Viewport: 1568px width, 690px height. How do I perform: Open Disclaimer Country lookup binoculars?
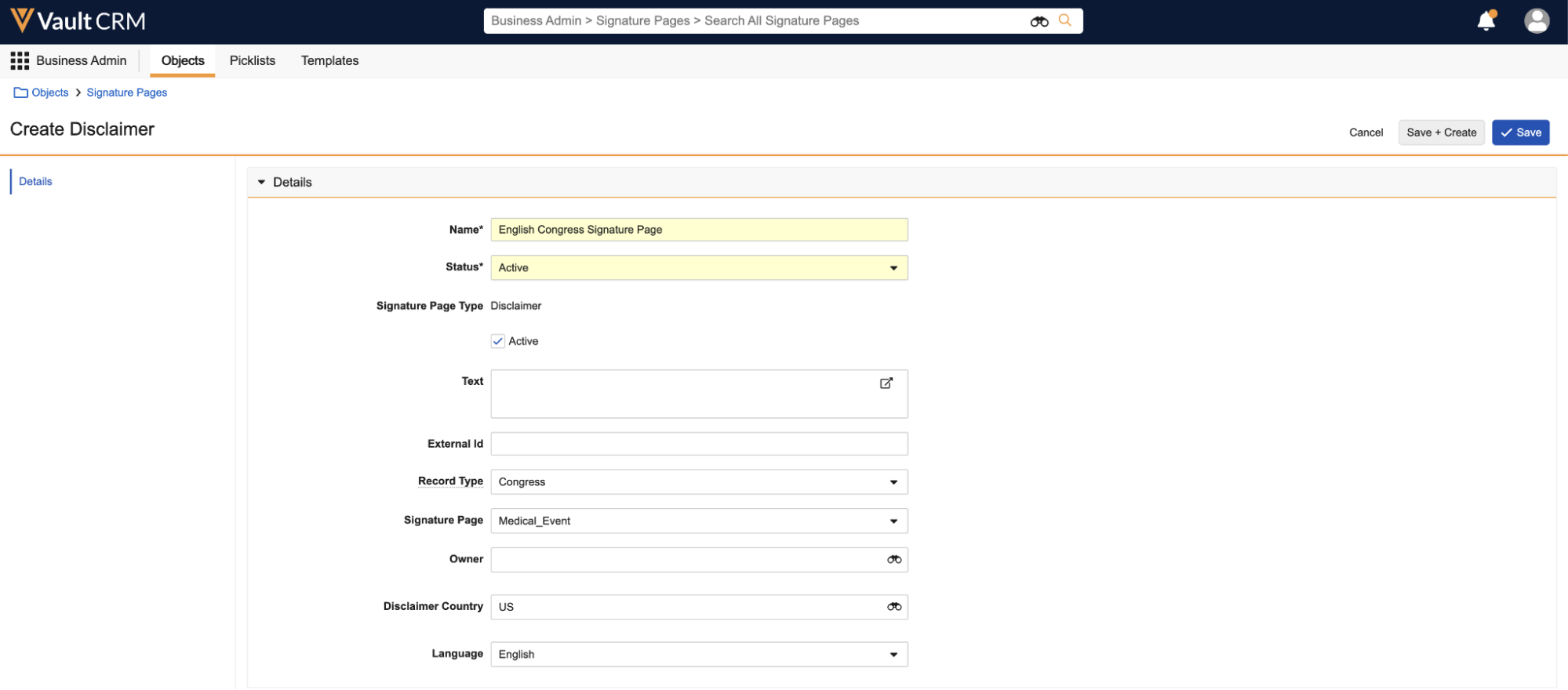[x=893, y=607]
